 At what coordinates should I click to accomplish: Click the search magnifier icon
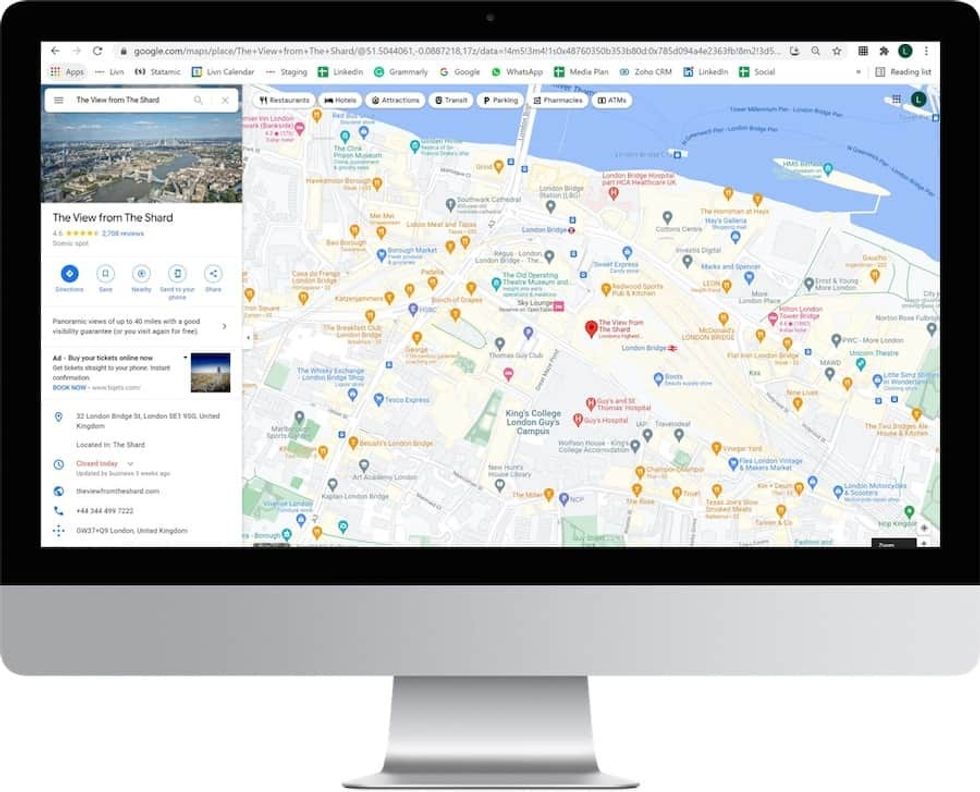pyautogui.click(x=198, y=100)
